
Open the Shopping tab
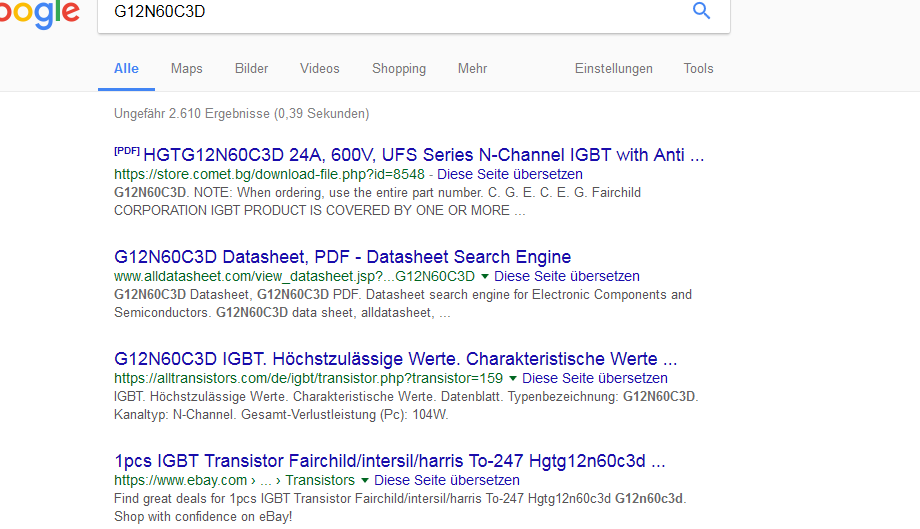point(399,69)
